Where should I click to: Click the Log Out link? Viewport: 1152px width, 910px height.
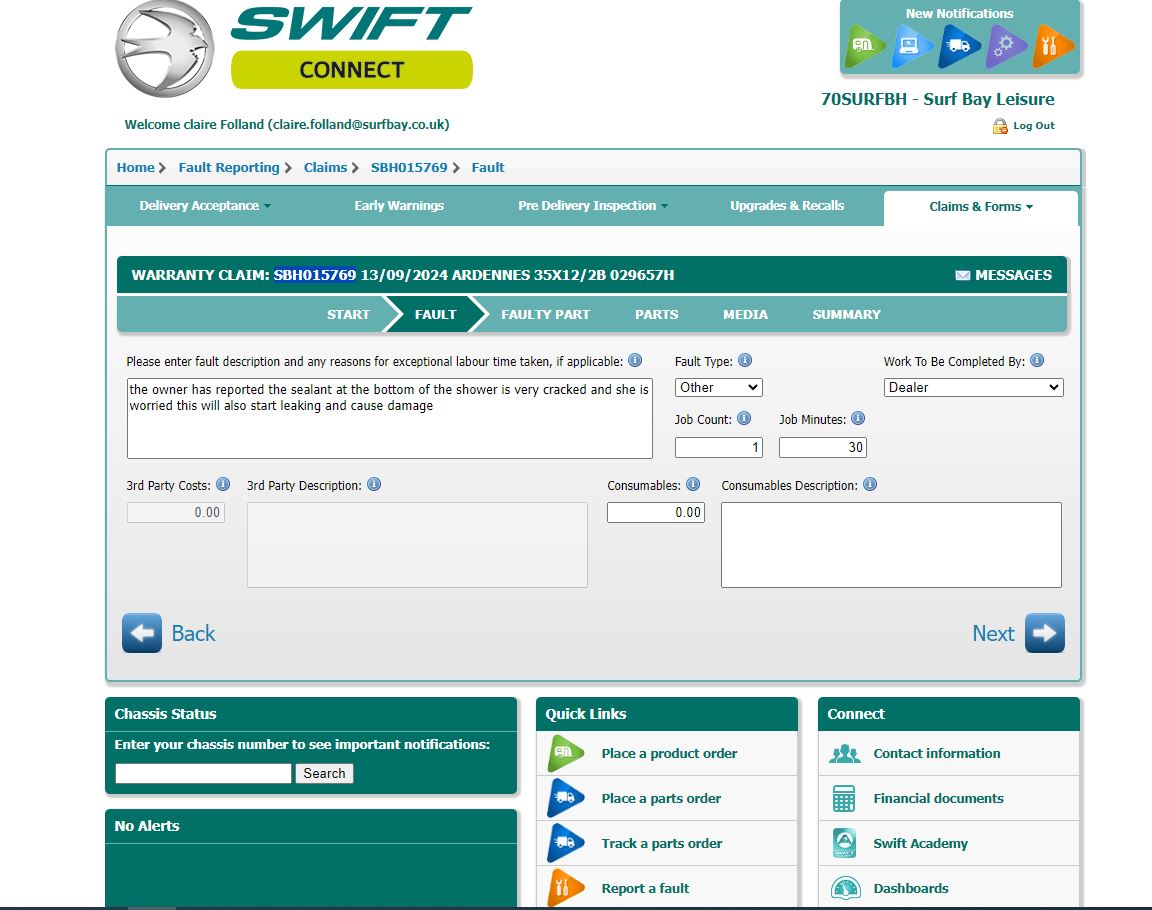(x=1034, y=126)
